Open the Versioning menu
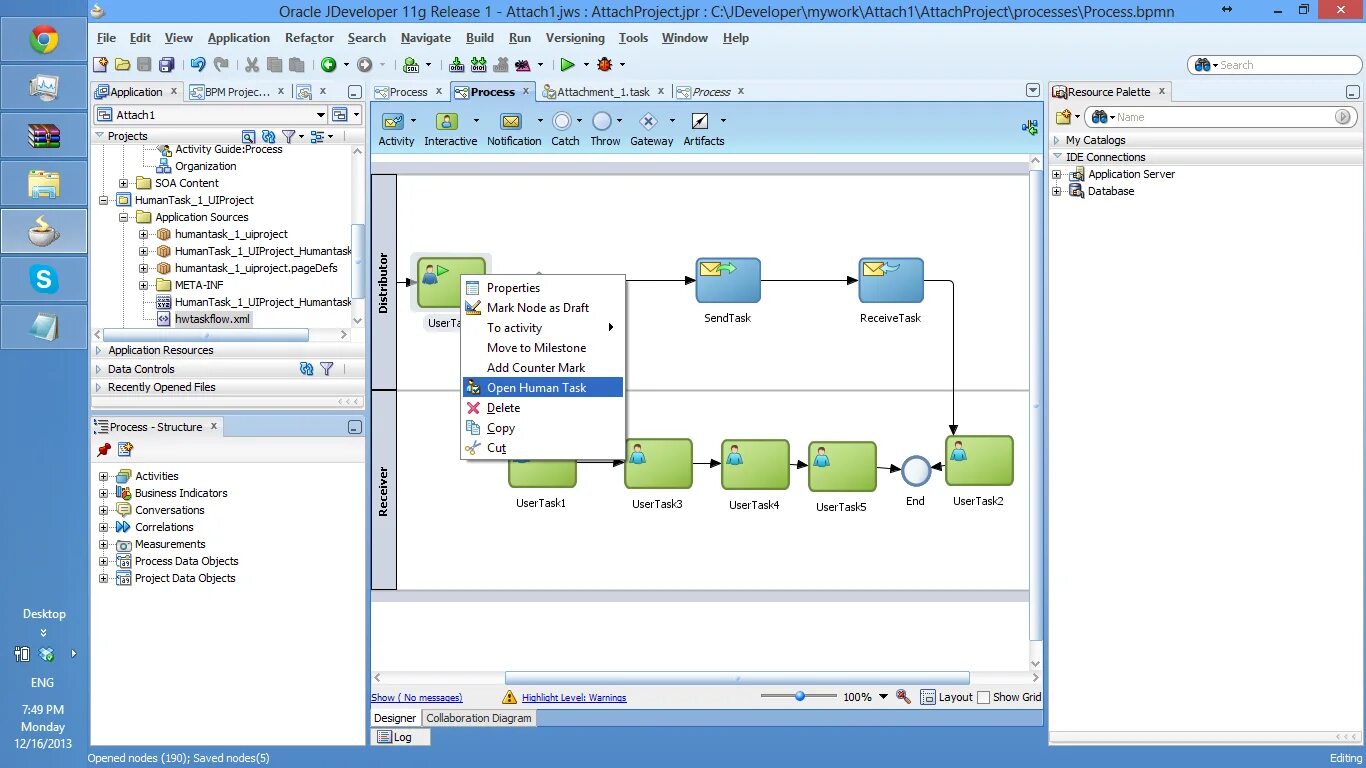The width and height of the screenshot is (1366, 768). click(x=575, y=38)
